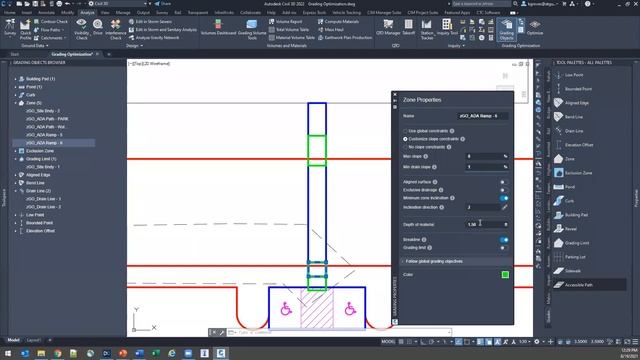This screenshot has width=640, height=360.
Task: Open the Ground Data panel dropdown
Action: 35,46
